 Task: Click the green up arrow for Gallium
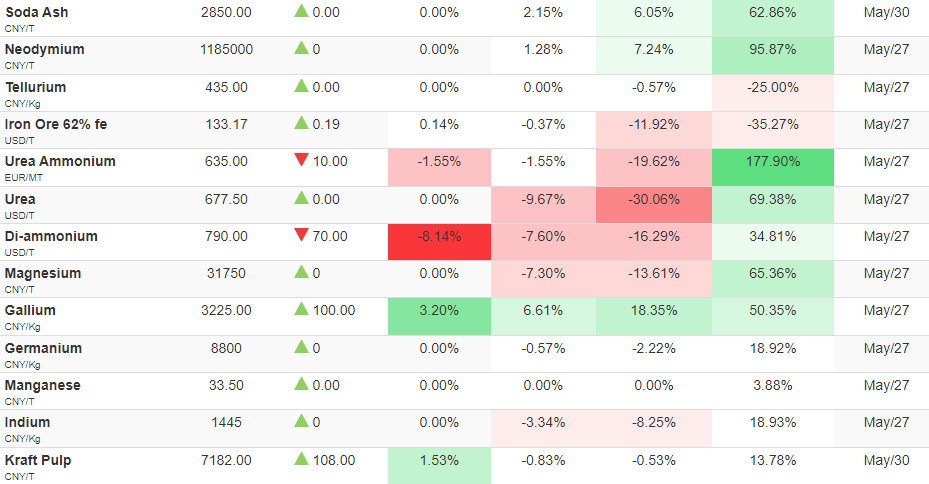pyautogui.click(x=302, y=309)
